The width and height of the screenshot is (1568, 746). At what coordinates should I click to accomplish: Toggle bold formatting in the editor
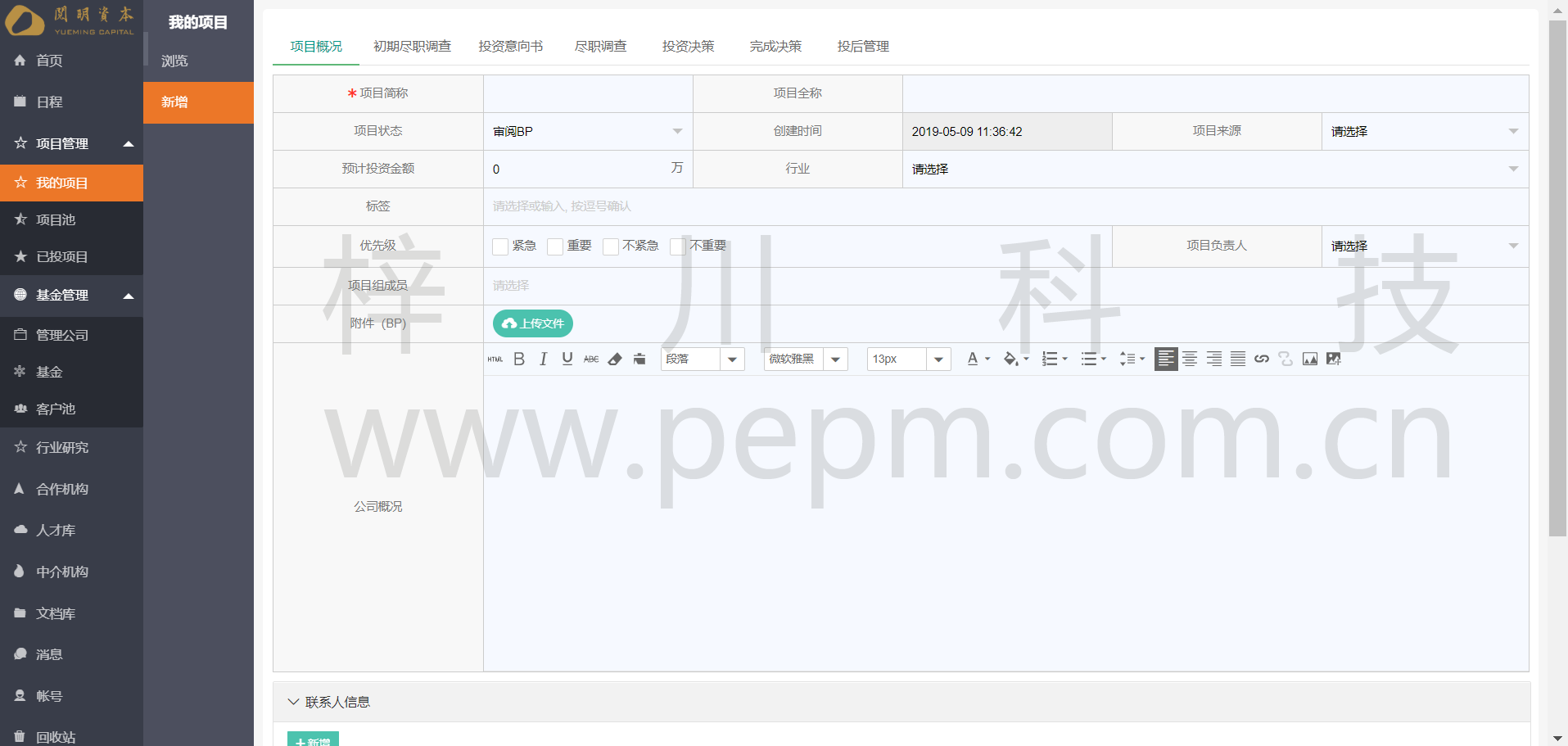(x=519, y=359)
